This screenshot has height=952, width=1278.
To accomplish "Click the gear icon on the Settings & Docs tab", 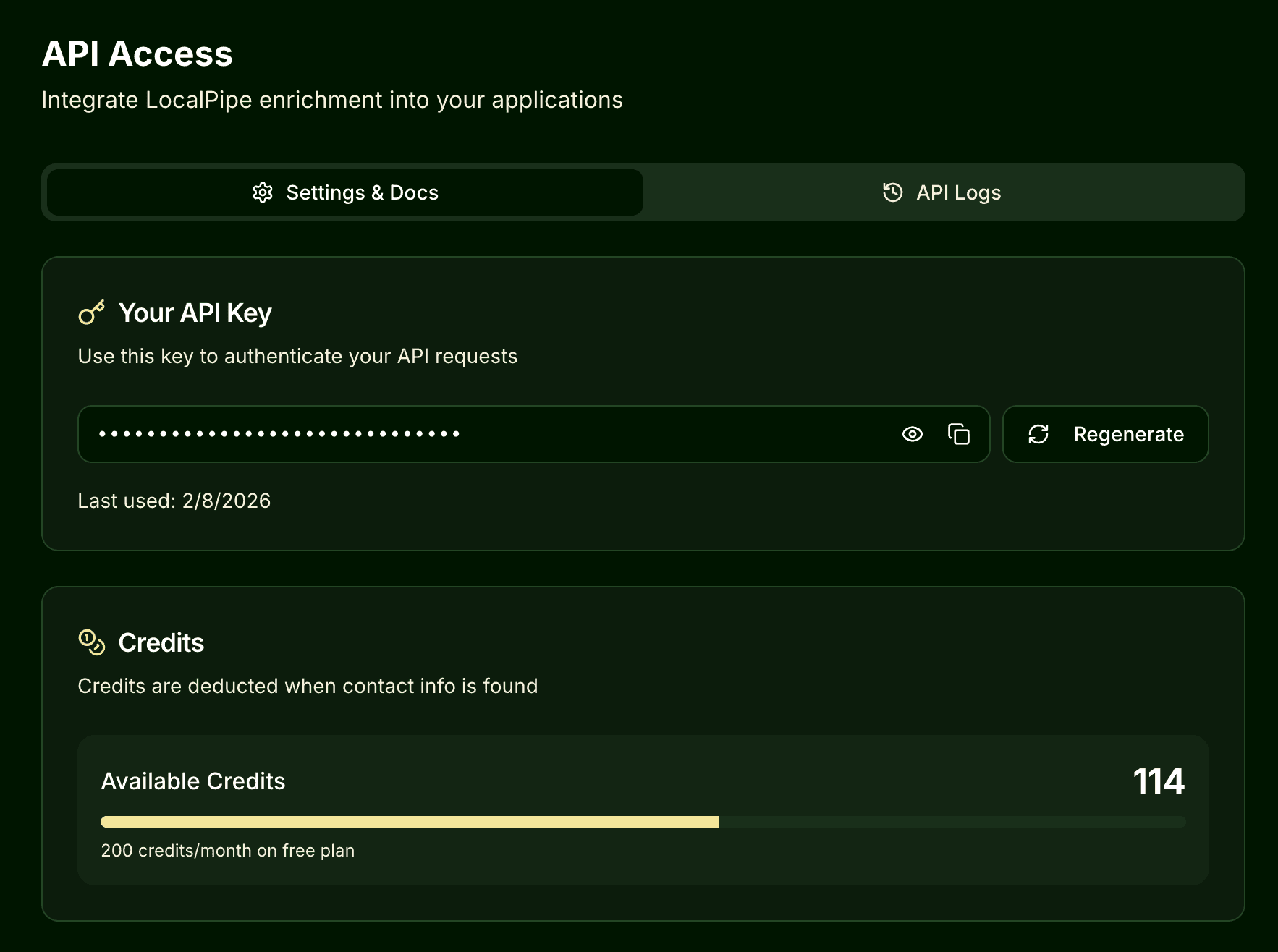I will [x=263, y=192].
